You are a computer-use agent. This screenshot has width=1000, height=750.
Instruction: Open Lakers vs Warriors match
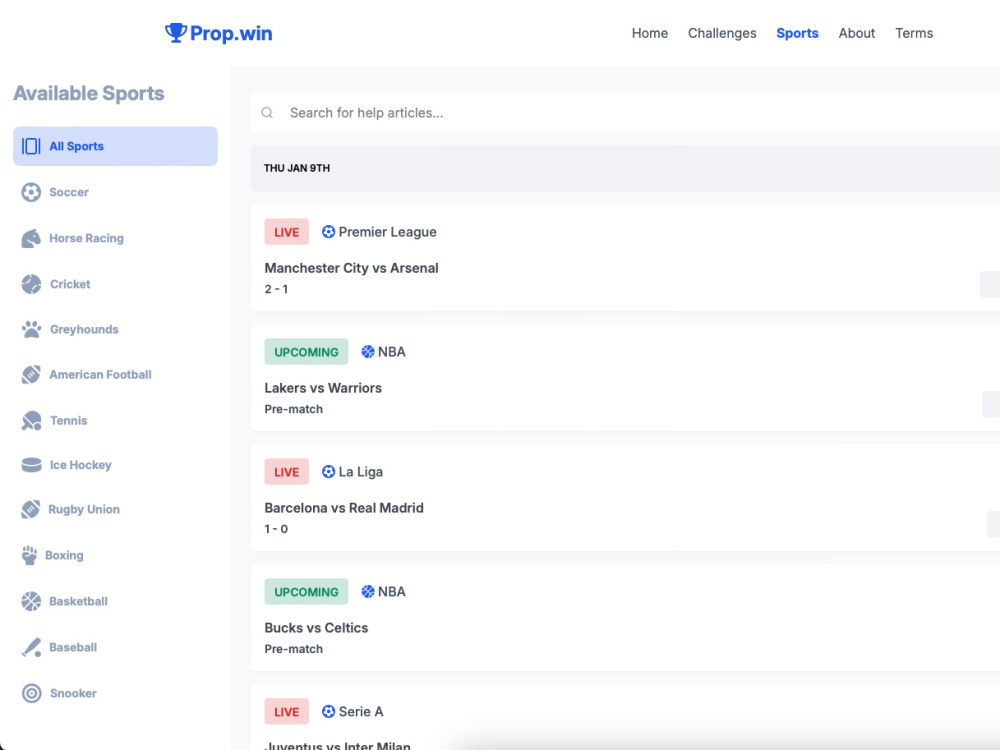pyautogui.click(x=323, y=388)
